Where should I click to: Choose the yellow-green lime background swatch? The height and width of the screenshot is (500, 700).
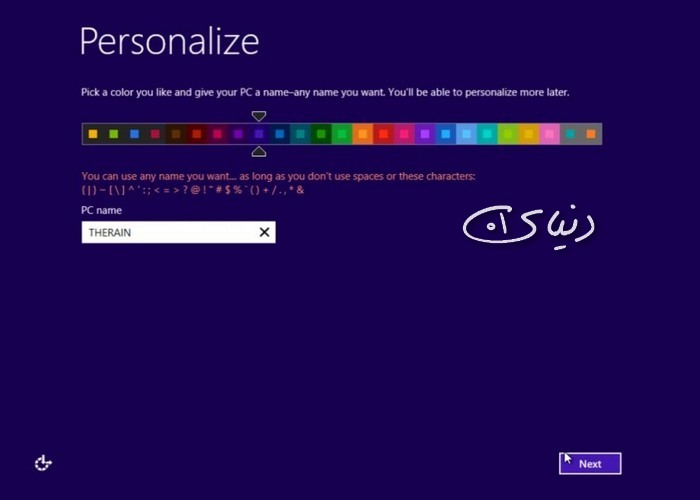[508, 134]
